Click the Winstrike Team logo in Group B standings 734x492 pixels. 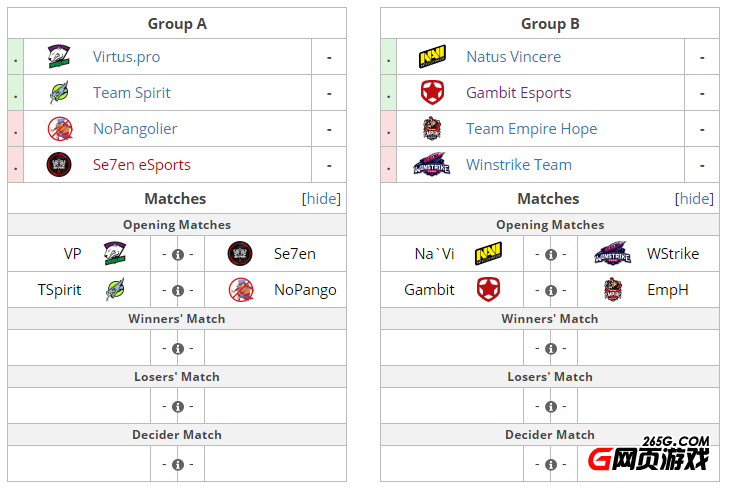[x=432, y=164]
